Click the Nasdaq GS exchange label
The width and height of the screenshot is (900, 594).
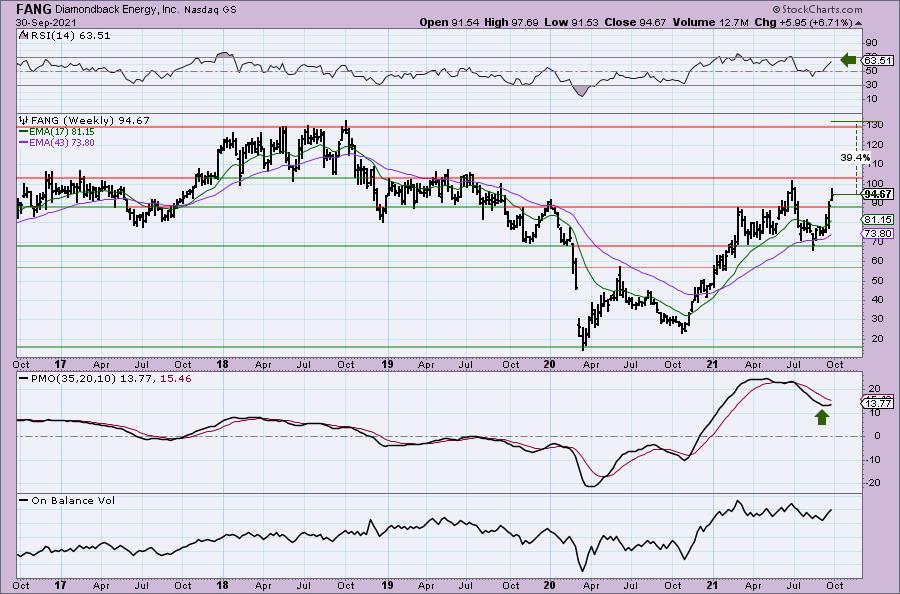(x=210, y=10)
